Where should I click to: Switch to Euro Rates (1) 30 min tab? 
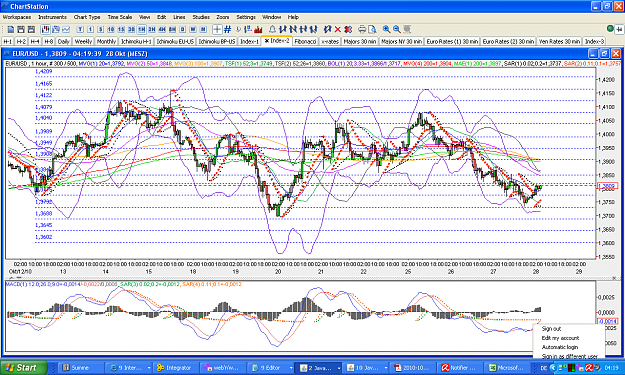point(452,41)
